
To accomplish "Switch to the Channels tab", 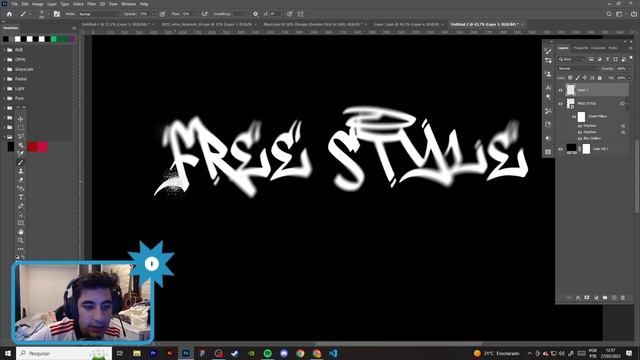I will [598, 48].
